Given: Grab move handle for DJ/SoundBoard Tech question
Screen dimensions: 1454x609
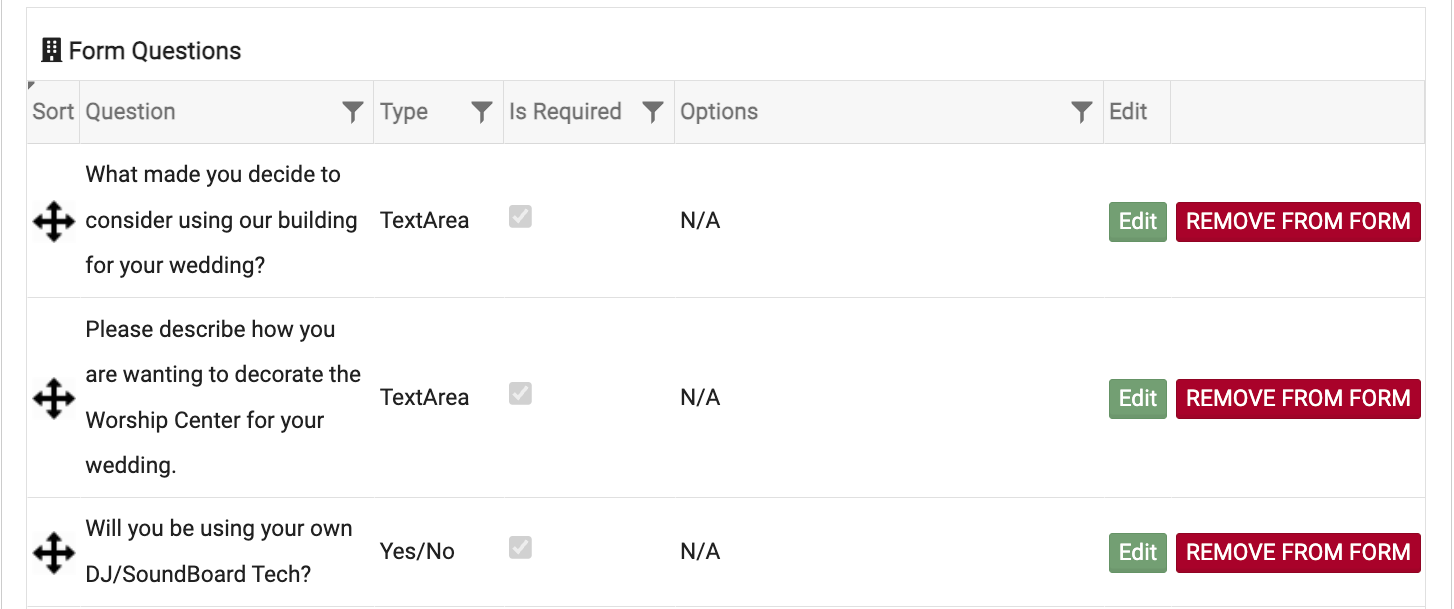Looking at the screenshot, I should [x=54, y=552].
